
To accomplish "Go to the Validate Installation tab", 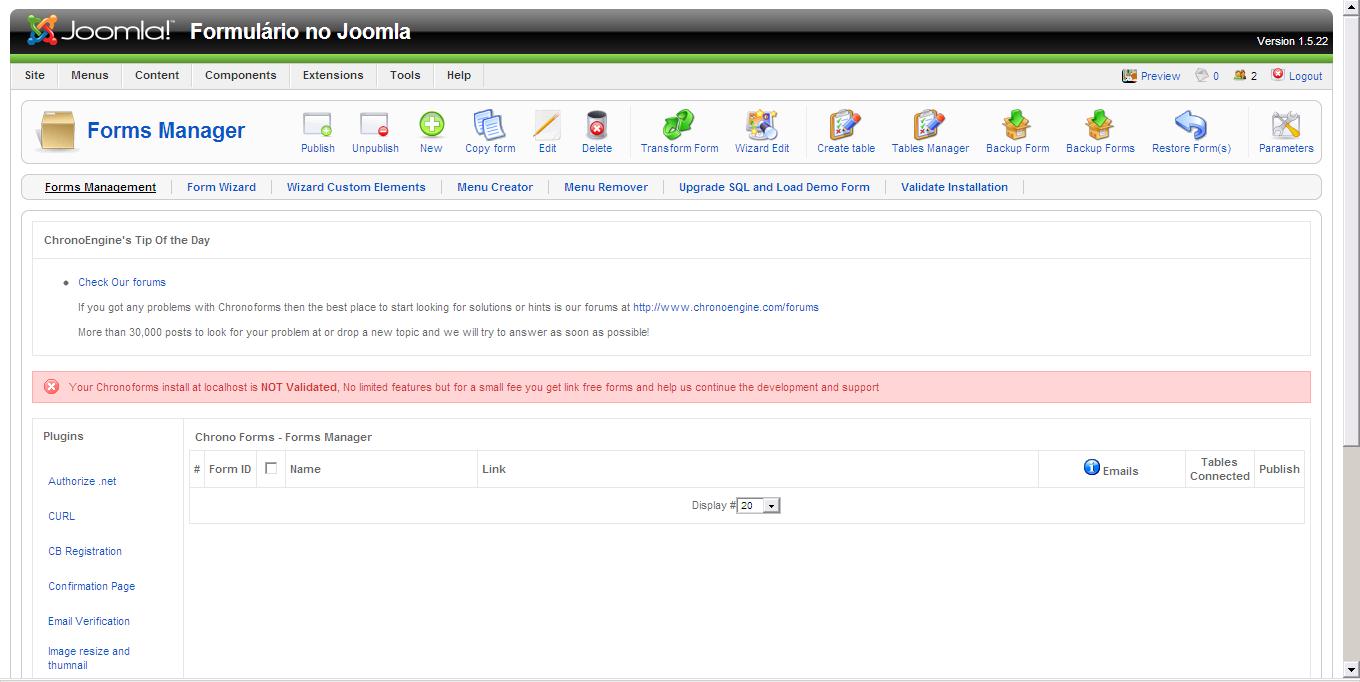I will coord(954,187).
